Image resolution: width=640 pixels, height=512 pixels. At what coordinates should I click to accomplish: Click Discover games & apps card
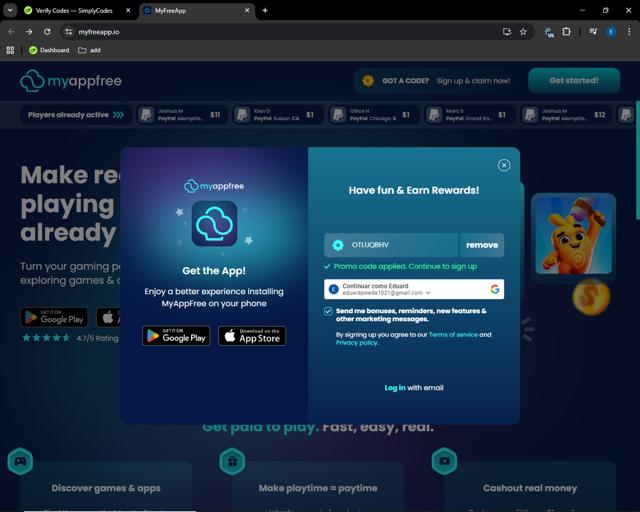[x=106, y=487]
